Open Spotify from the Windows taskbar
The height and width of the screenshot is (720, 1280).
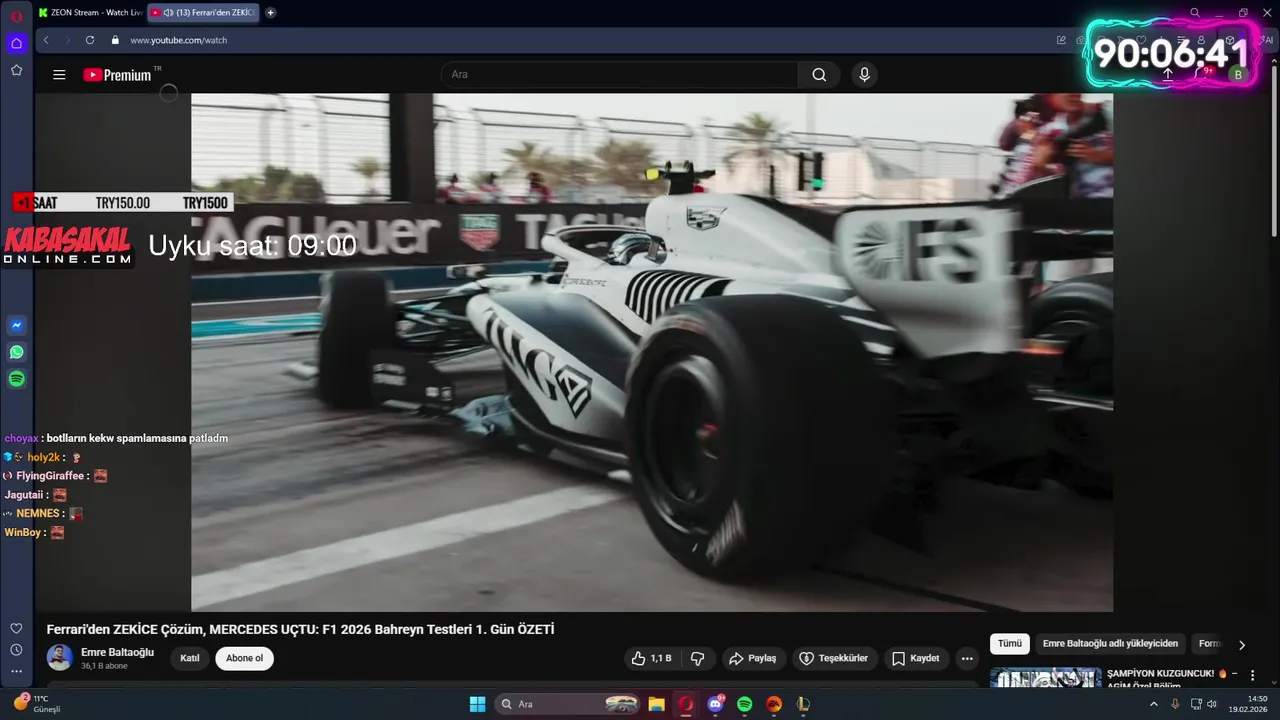click(744, 704)
